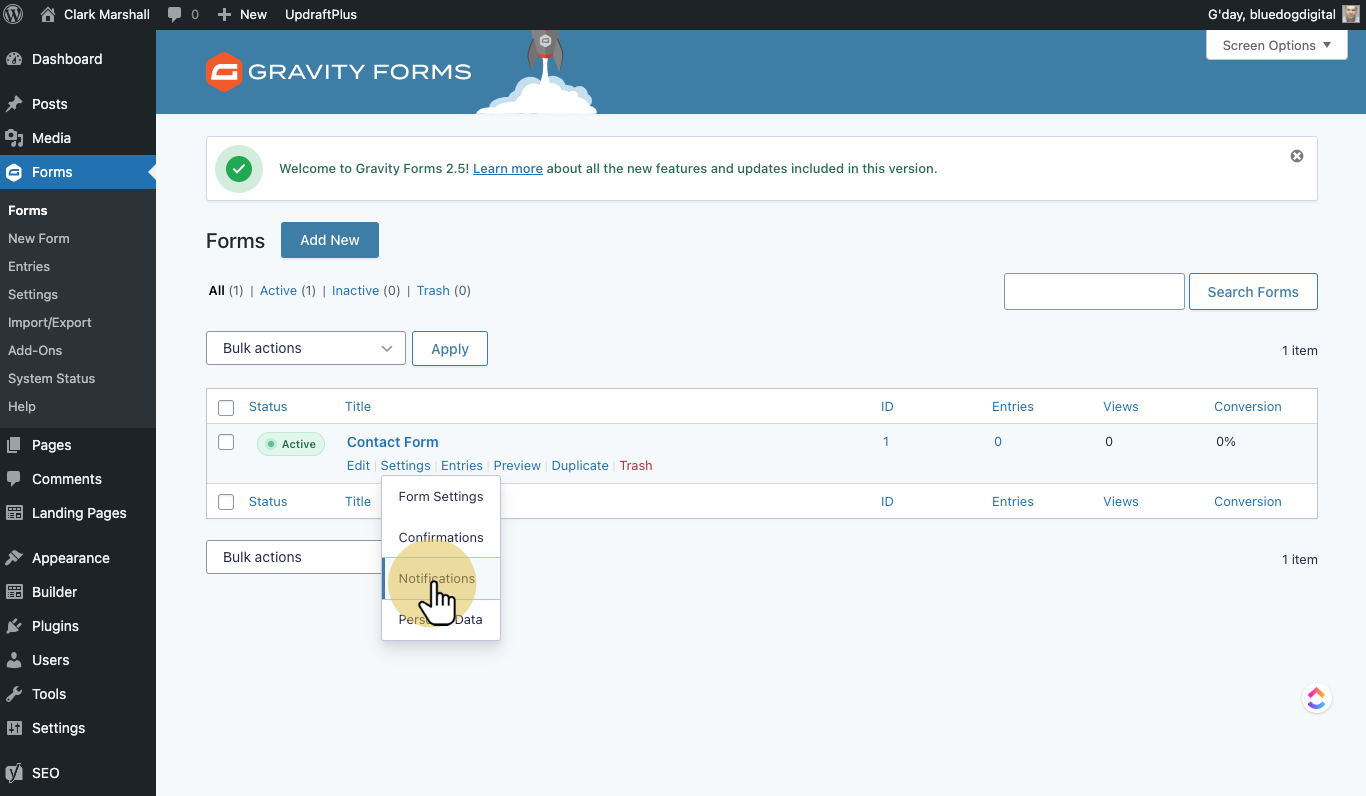Click Preview under Contact Form
The width and height of the screenshot is (1366, 796).
click(x=517, y=466)
